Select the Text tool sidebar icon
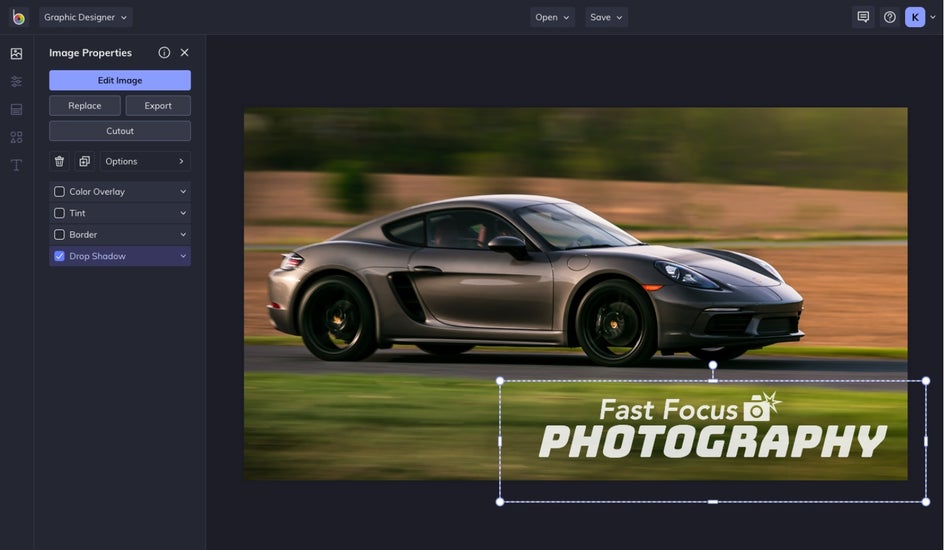Viewport: 944px width, 550px height. (16, 165)
